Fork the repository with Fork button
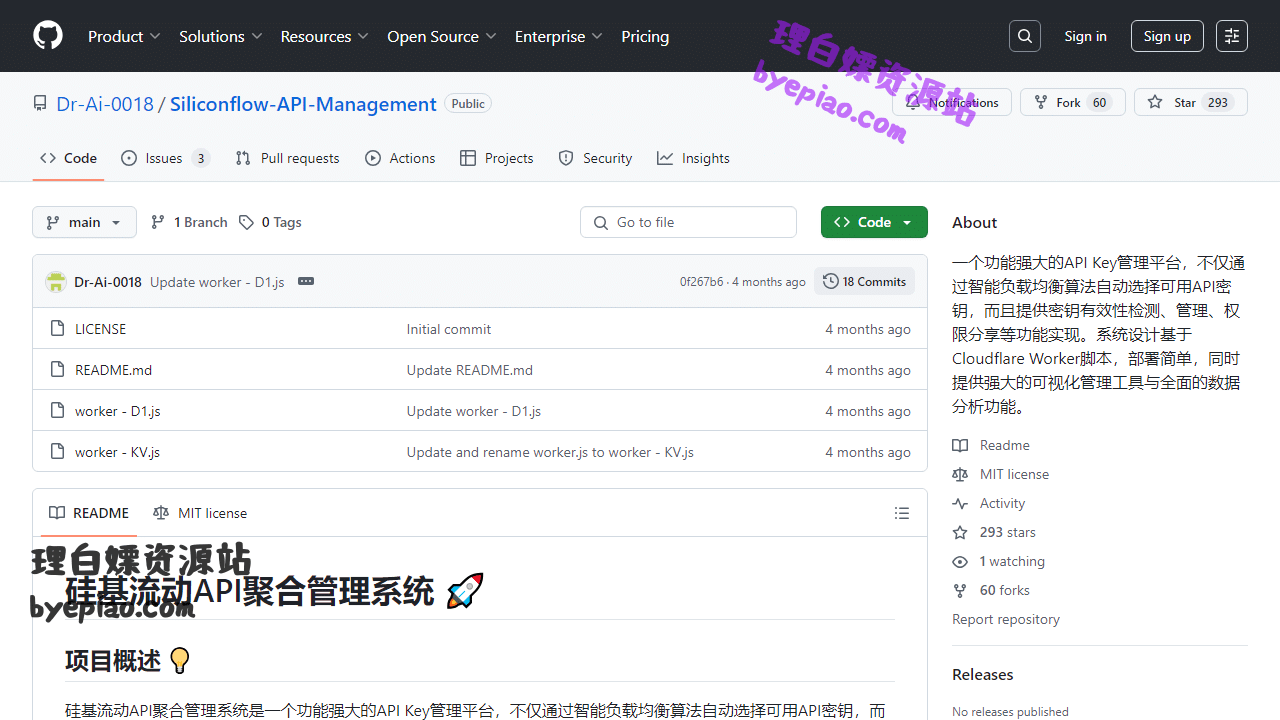1280x720 pixels. tap(1073, 102)
